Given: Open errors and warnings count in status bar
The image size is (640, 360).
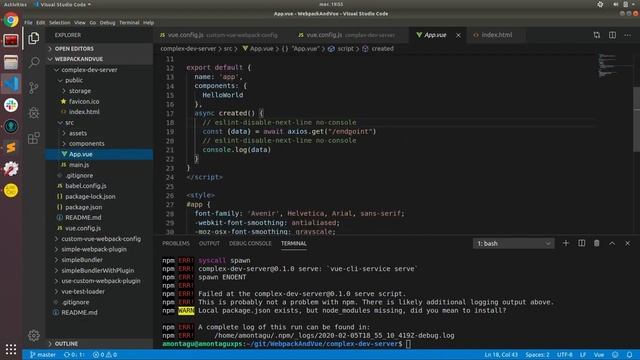Looking at the screenshot, I should pos(105,355).
